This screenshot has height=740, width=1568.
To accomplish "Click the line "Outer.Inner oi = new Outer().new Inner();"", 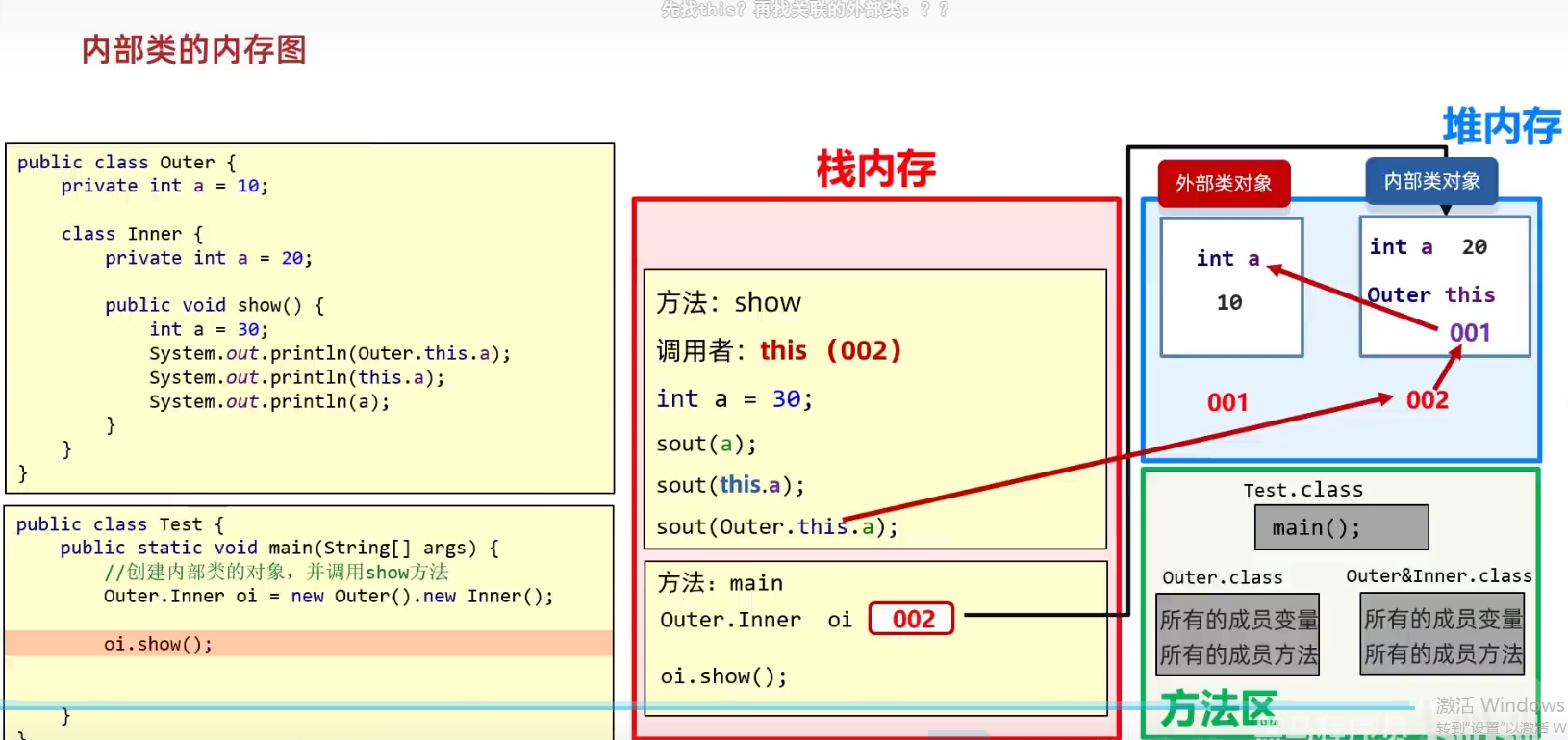I will click(x=329, y=596).
